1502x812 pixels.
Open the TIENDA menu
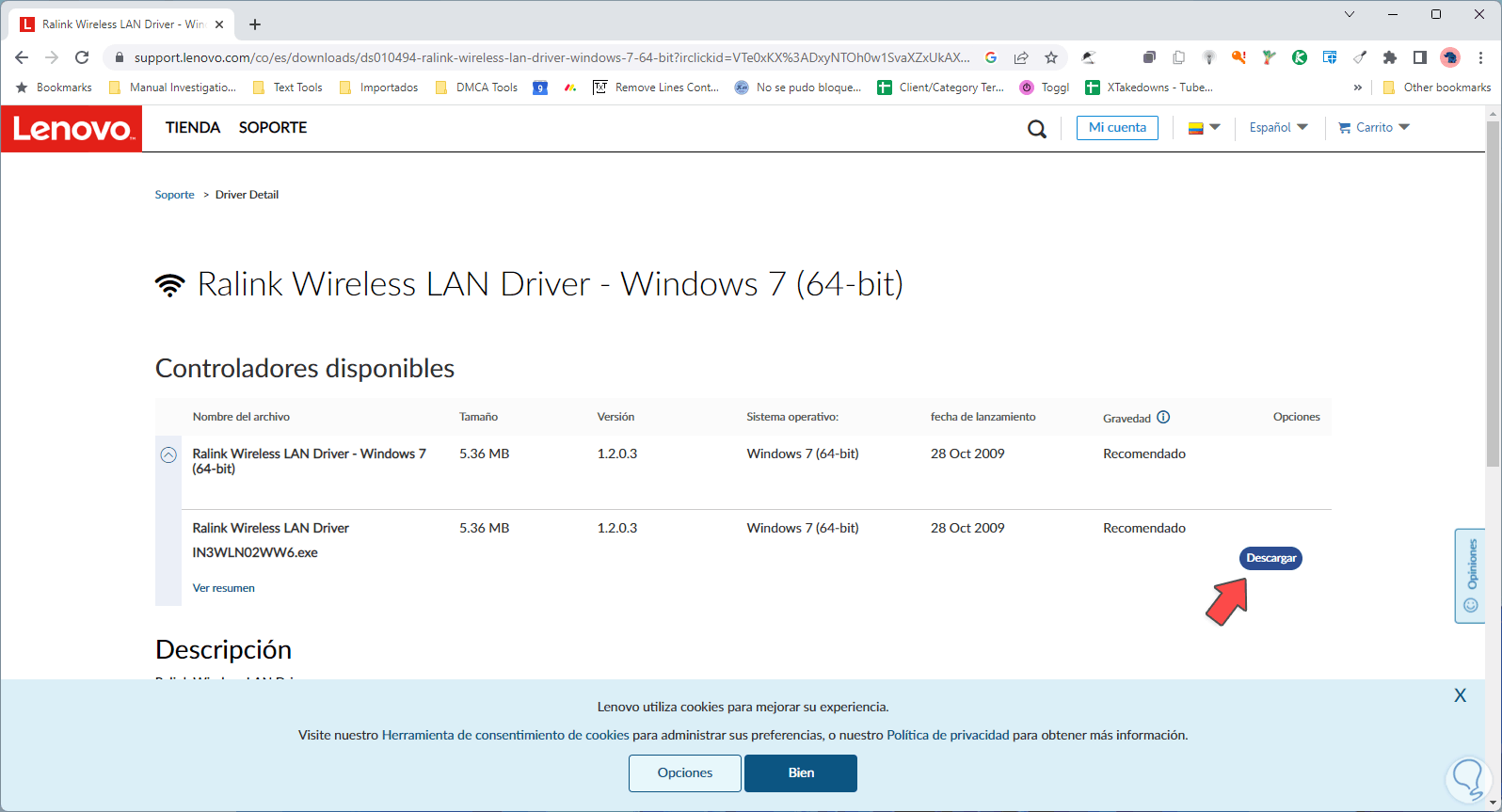point(193,128)
